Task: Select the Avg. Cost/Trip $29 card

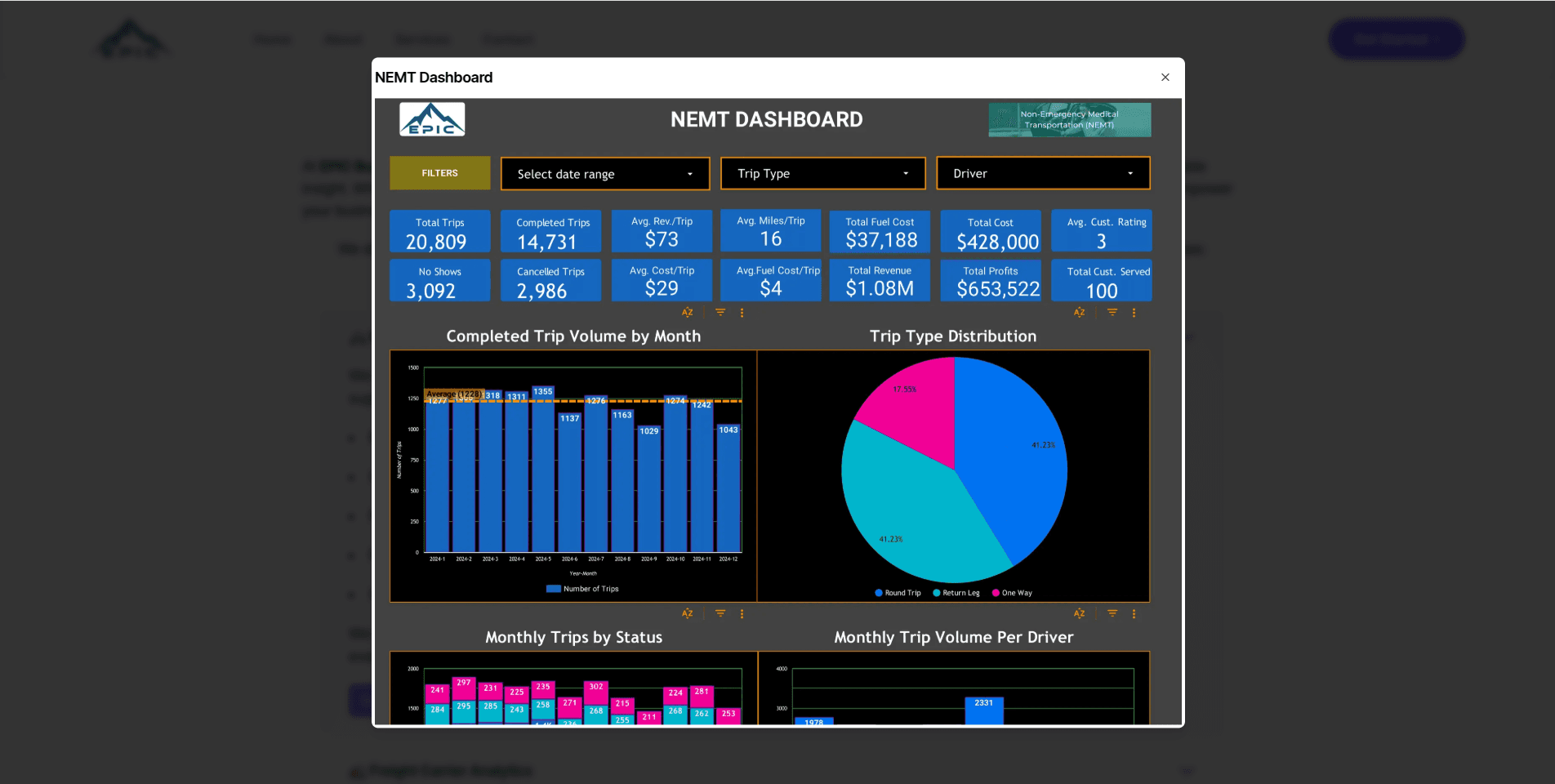Action: [x=662, y=280]
